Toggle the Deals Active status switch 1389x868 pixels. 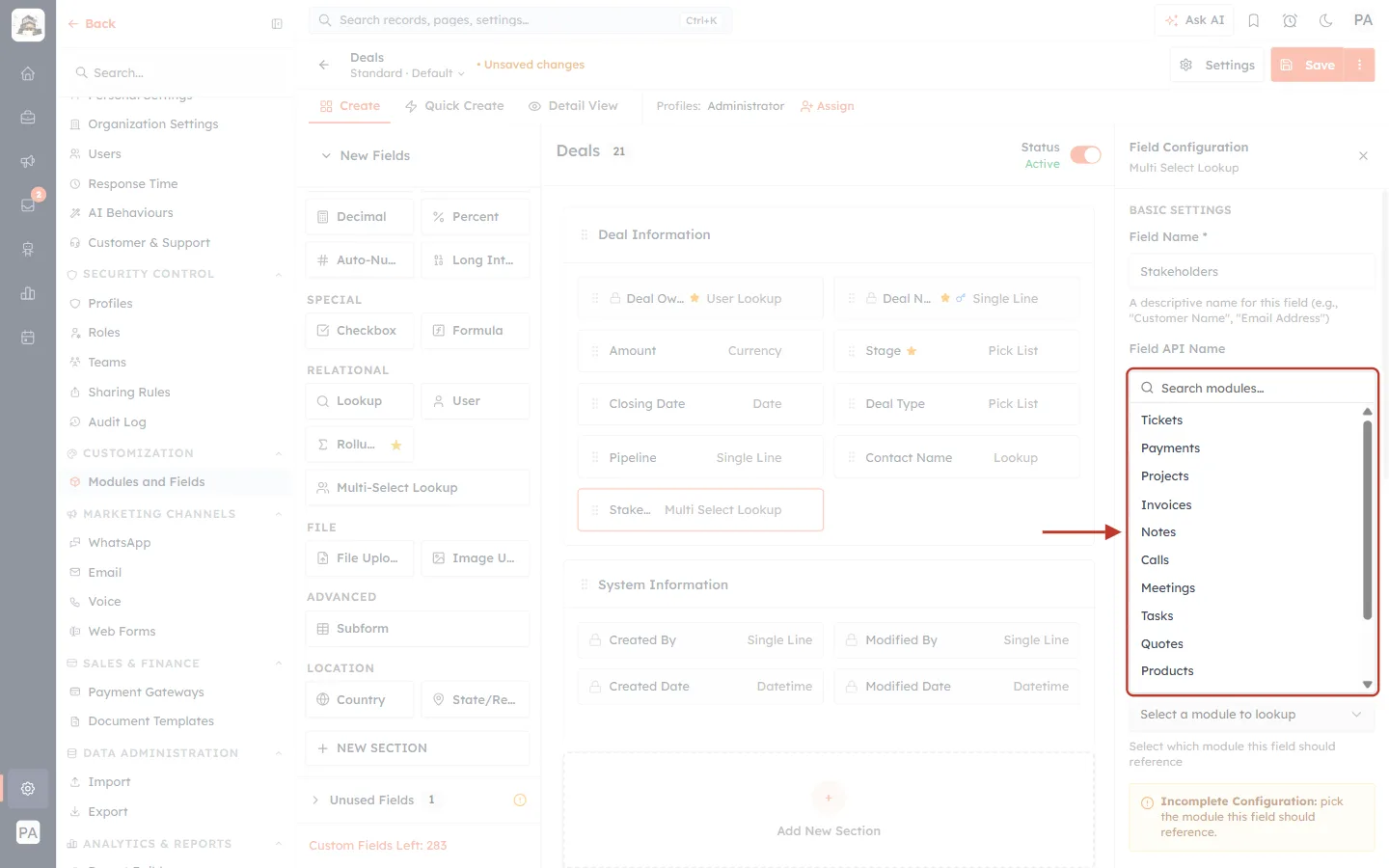pyautogui.click(x=1085, y=155)
